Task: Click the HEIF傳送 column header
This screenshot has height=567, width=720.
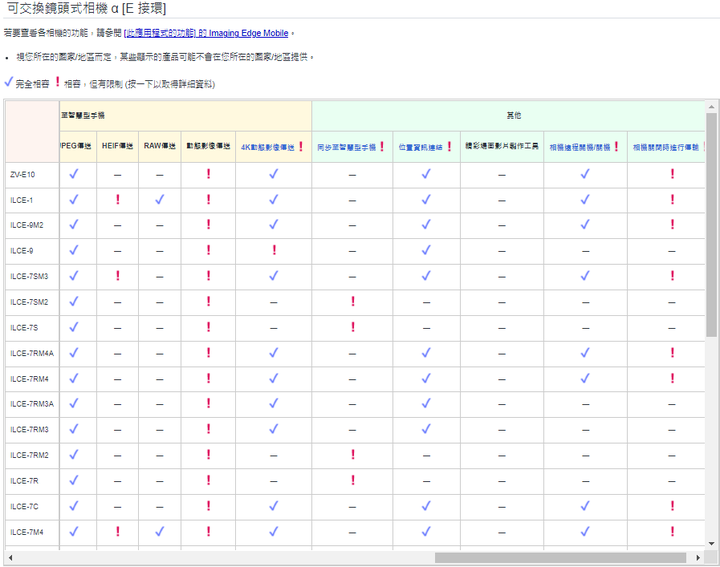Action: tap(118, 147)
